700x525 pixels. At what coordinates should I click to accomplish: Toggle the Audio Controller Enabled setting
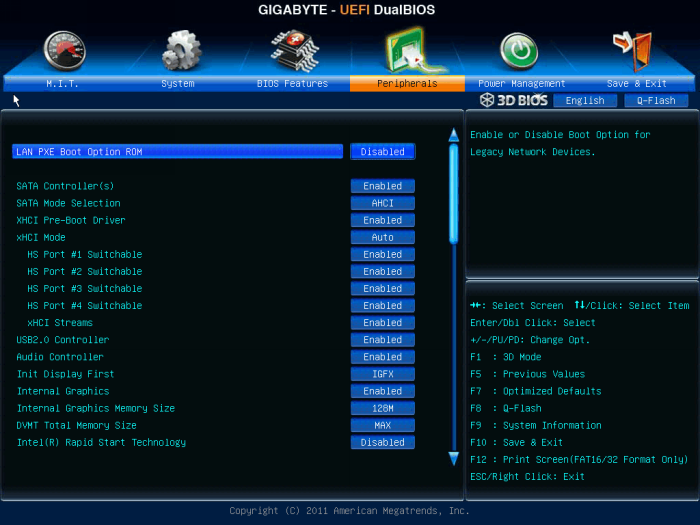pos(382,357)
